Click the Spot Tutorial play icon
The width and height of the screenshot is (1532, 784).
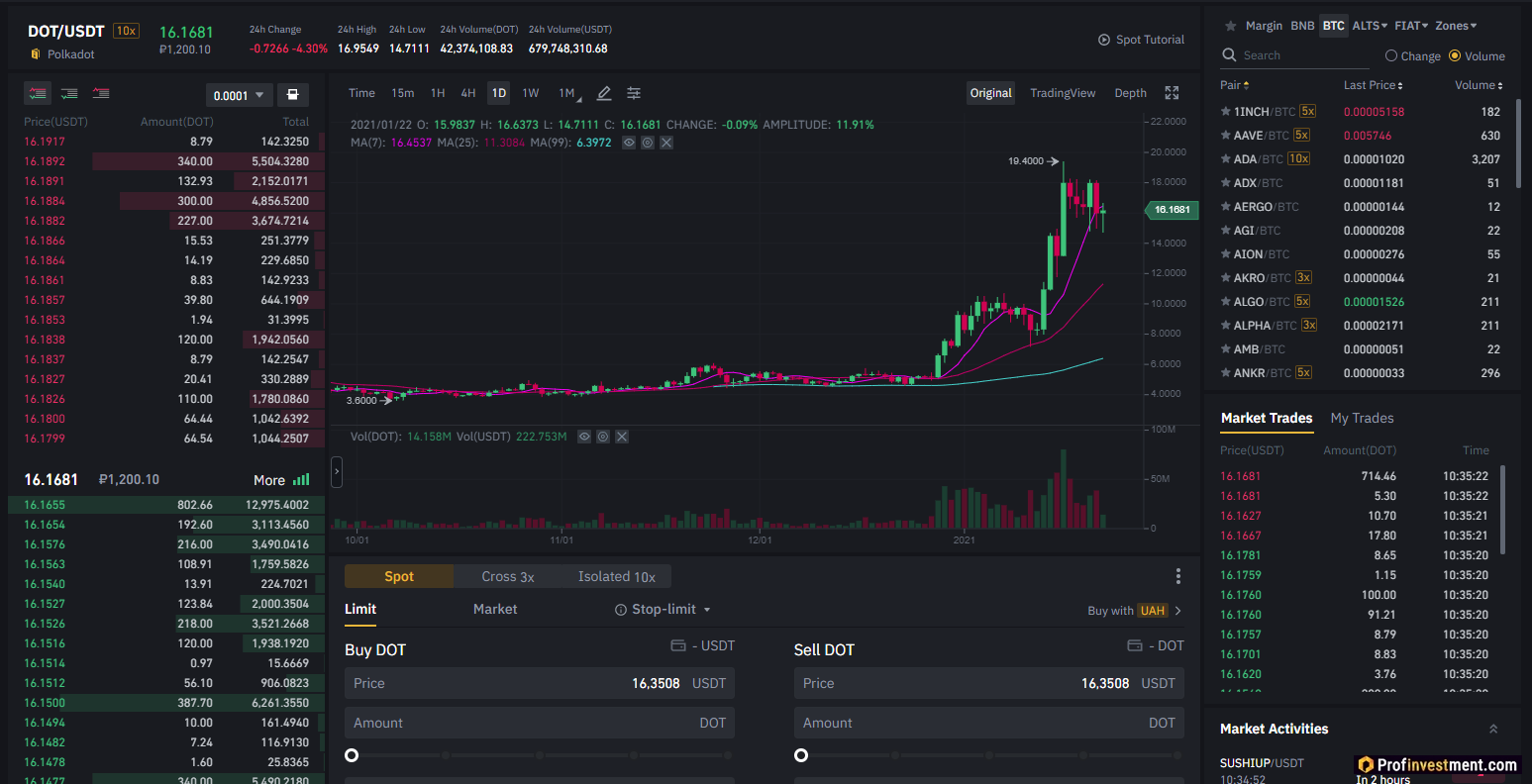[1104, 40]
